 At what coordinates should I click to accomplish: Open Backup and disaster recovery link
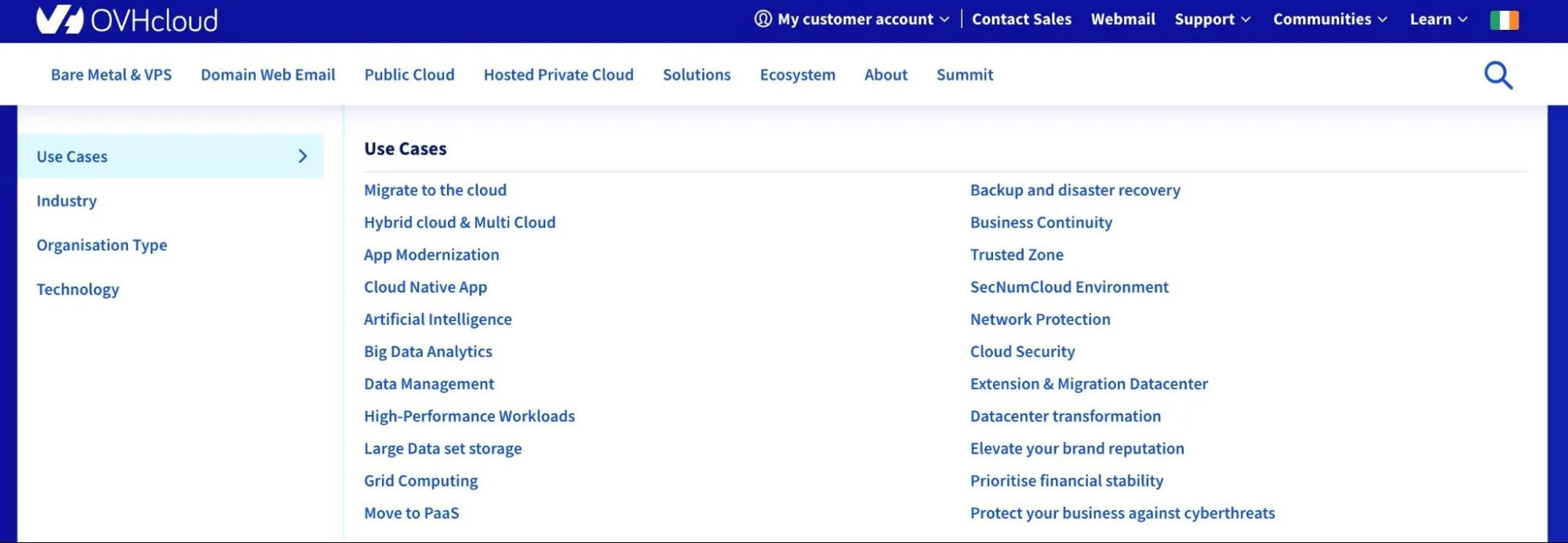click(x=1075, y=190)
